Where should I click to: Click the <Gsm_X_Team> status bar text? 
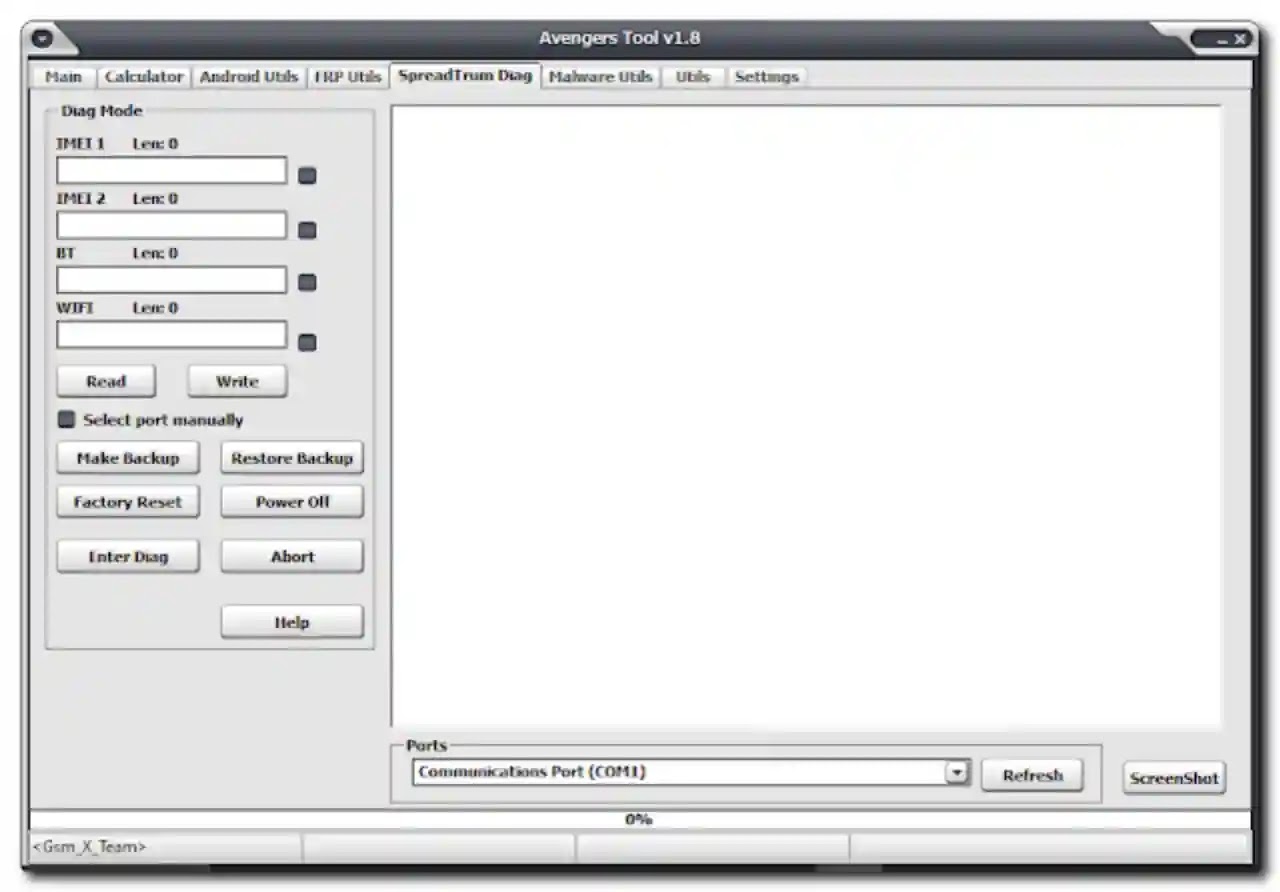[x=90, y=847]
